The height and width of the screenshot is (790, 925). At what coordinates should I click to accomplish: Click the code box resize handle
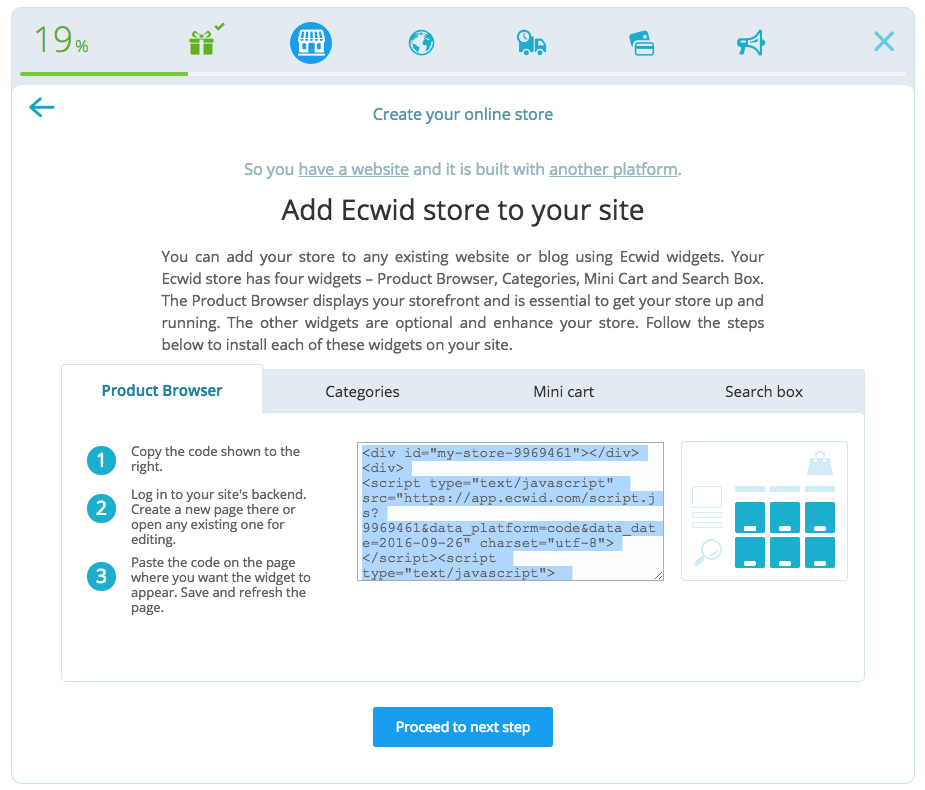pos(658,575)
